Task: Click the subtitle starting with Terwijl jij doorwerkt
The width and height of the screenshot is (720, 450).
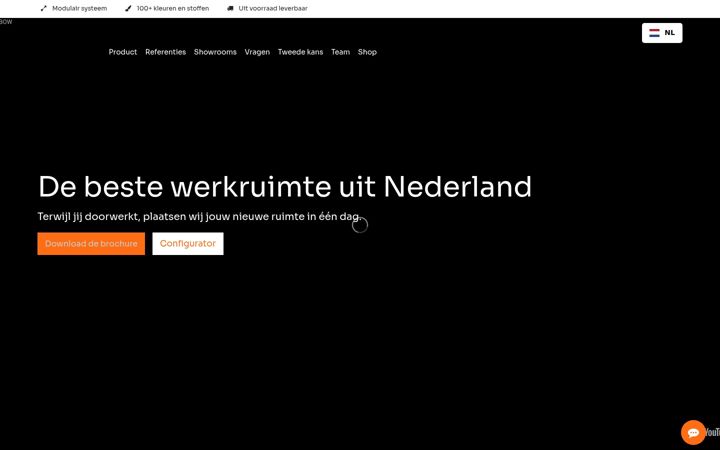Action: 199,216
